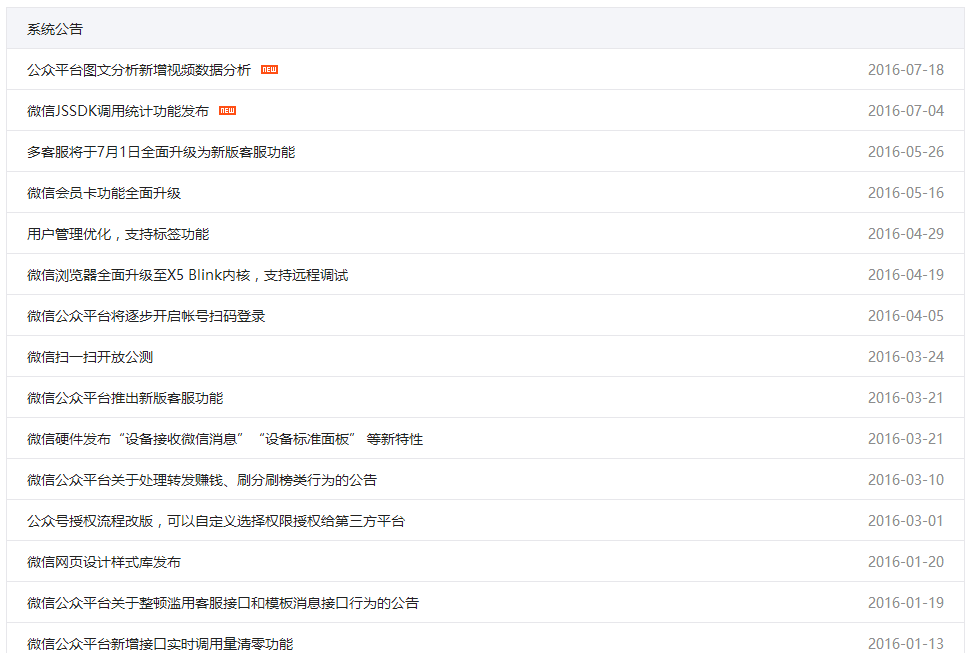966x653 pixels.
Task: Click date 2016-01-20
Action: [906, 562]
